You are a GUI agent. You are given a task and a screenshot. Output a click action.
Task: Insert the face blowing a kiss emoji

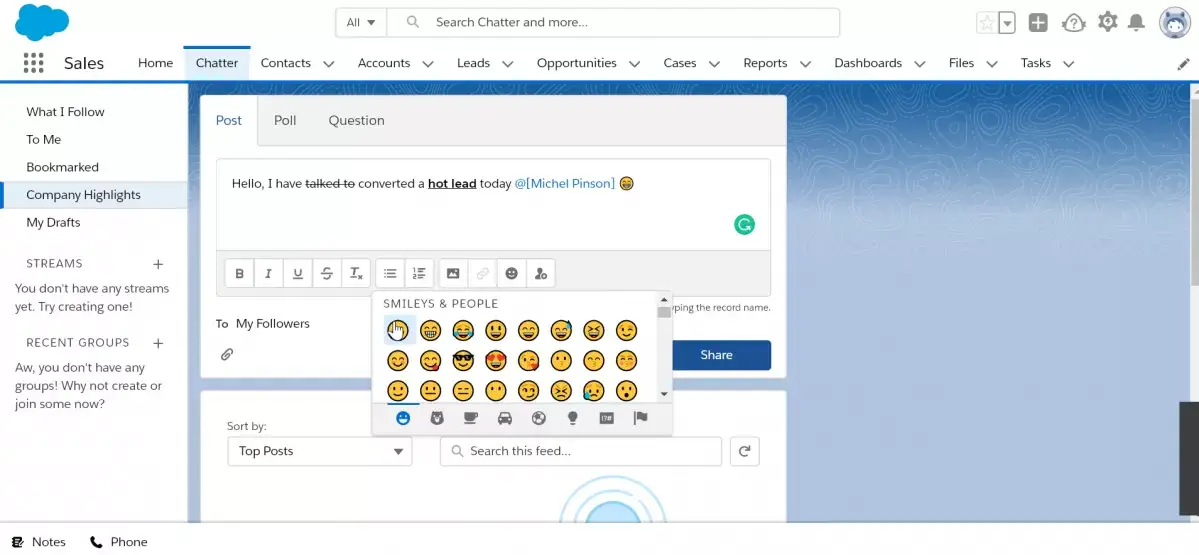528,361
